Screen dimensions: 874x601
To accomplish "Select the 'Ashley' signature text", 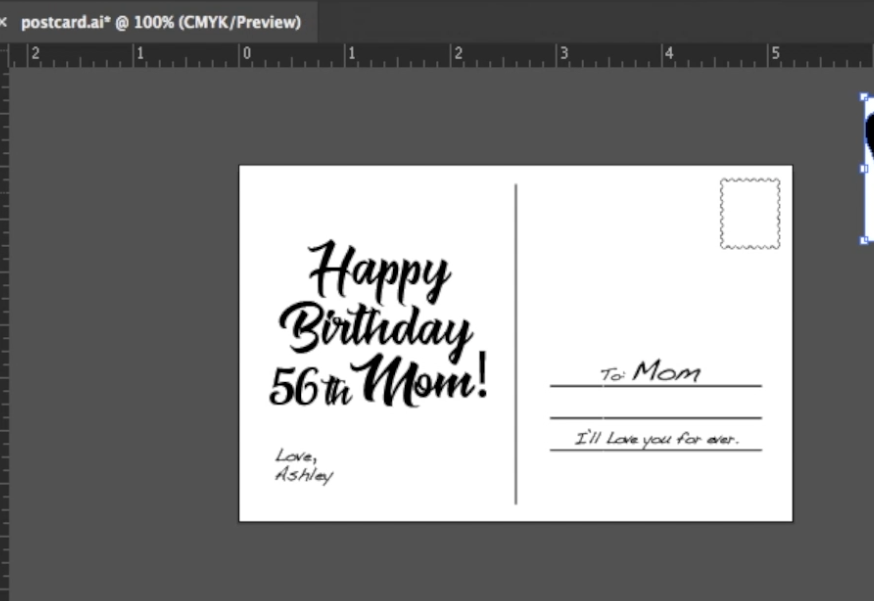I will point(304,474).
